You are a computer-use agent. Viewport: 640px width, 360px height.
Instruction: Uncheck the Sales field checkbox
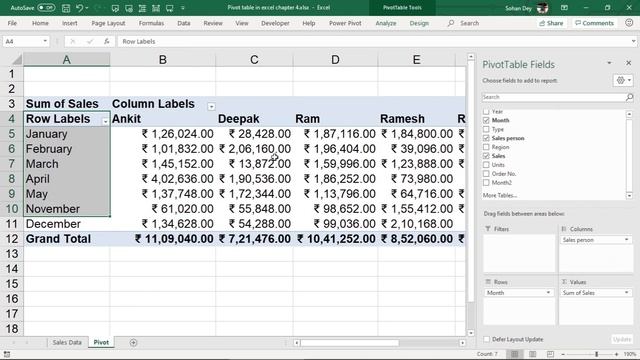tap(486, 156)
